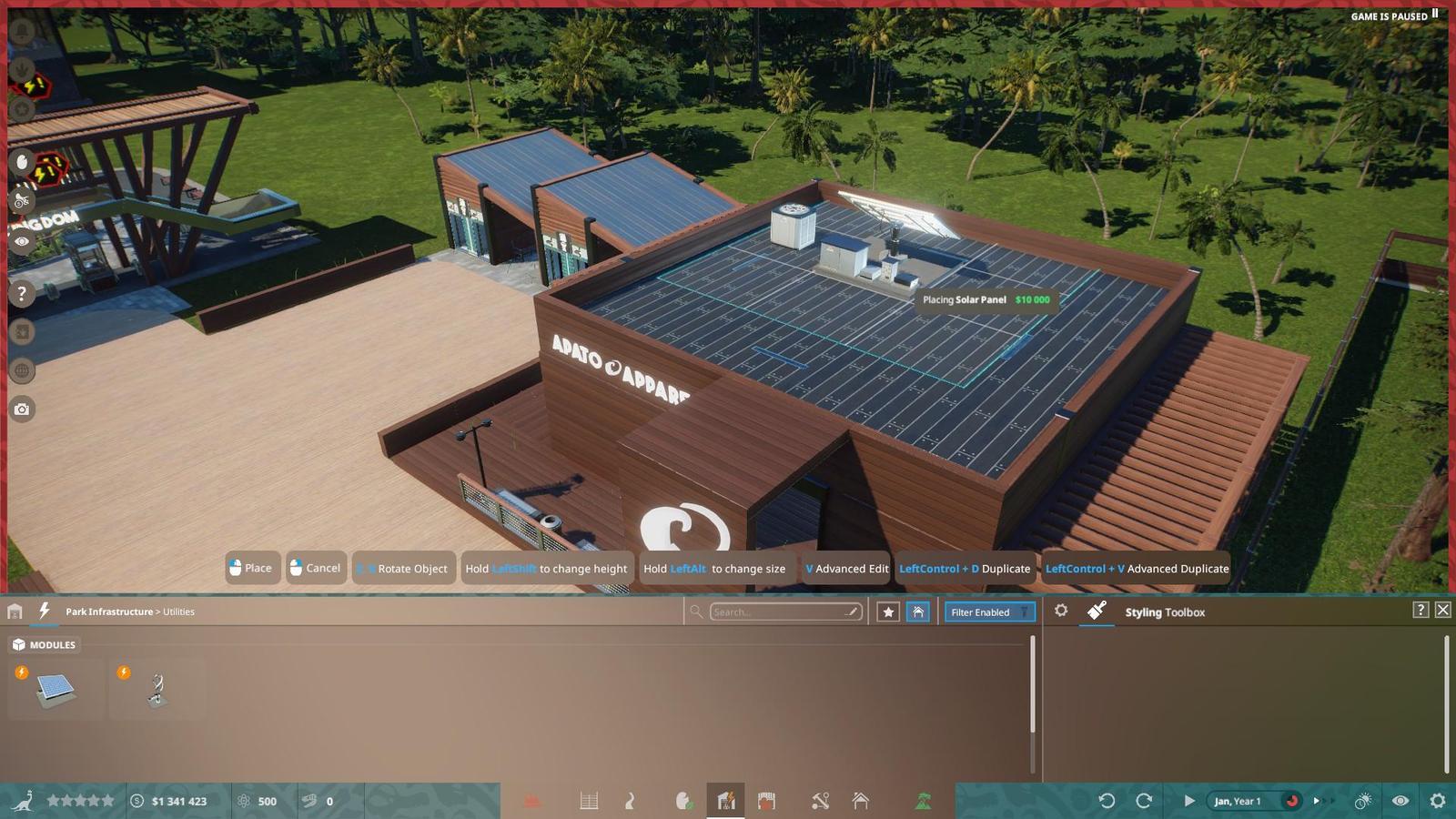Click the Utilities breadcrumb text
Viewport: 1456px width, 819px height.
click(178, 612)
